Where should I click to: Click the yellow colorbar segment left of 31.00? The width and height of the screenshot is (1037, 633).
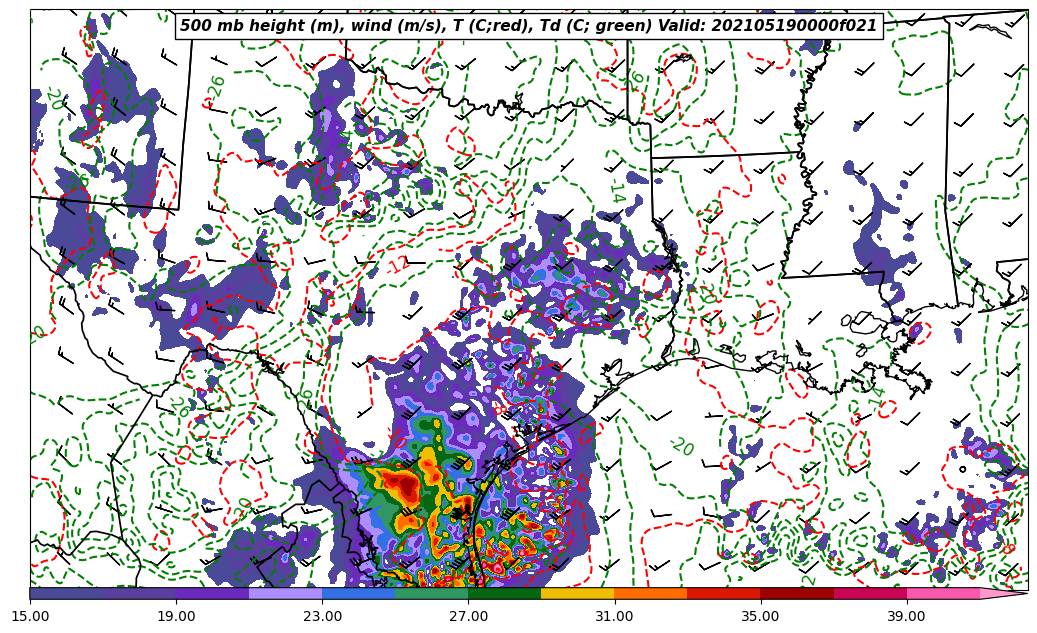coord(577,593)
